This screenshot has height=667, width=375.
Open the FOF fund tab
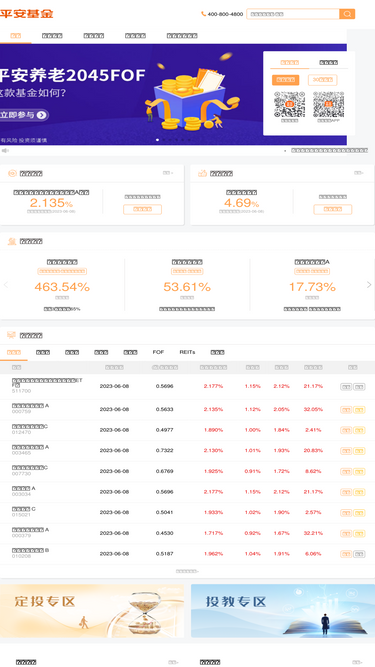158,352
